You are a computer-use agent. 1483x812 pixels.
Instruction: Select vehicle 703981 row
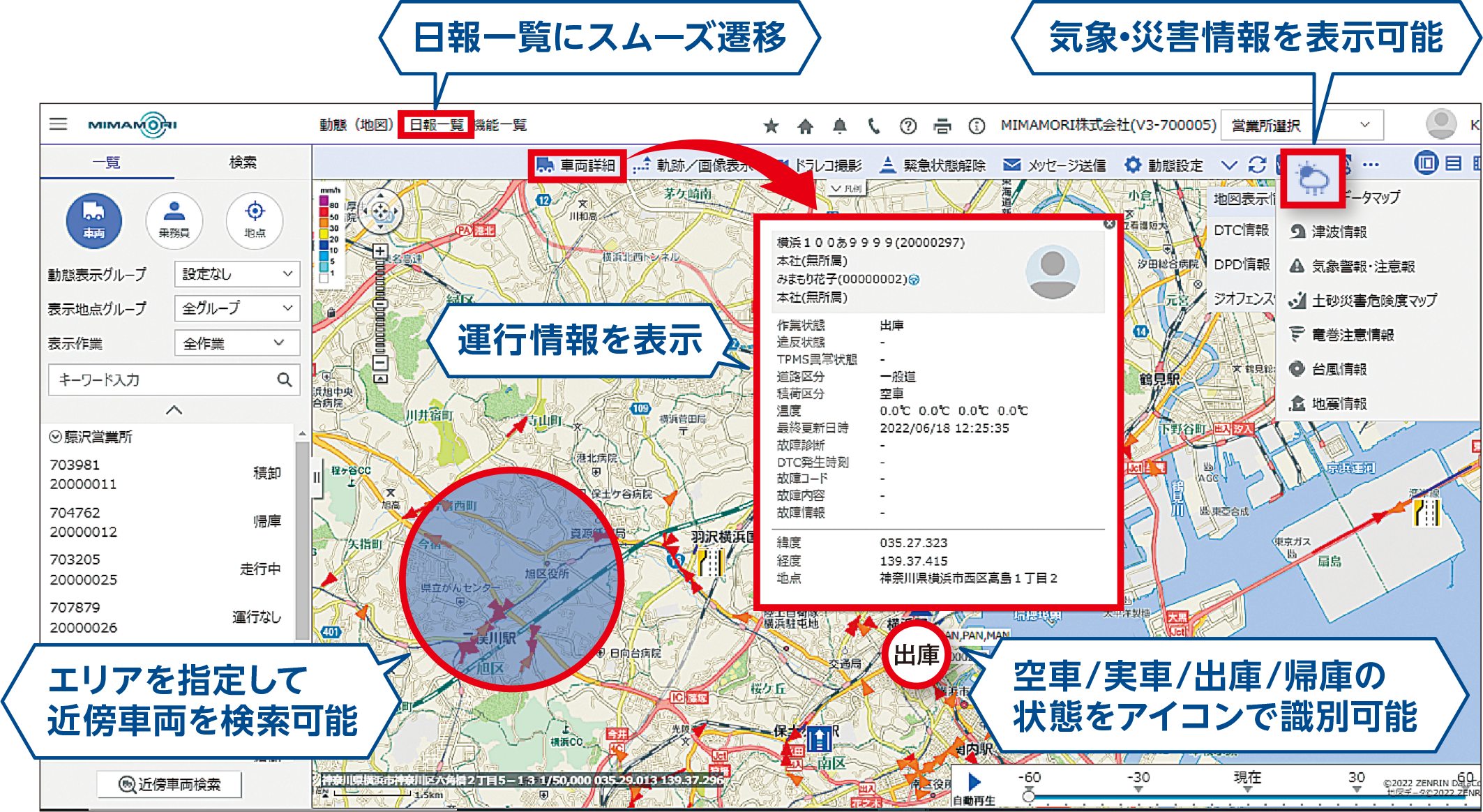pyautogui.click(x=166, y=474)
